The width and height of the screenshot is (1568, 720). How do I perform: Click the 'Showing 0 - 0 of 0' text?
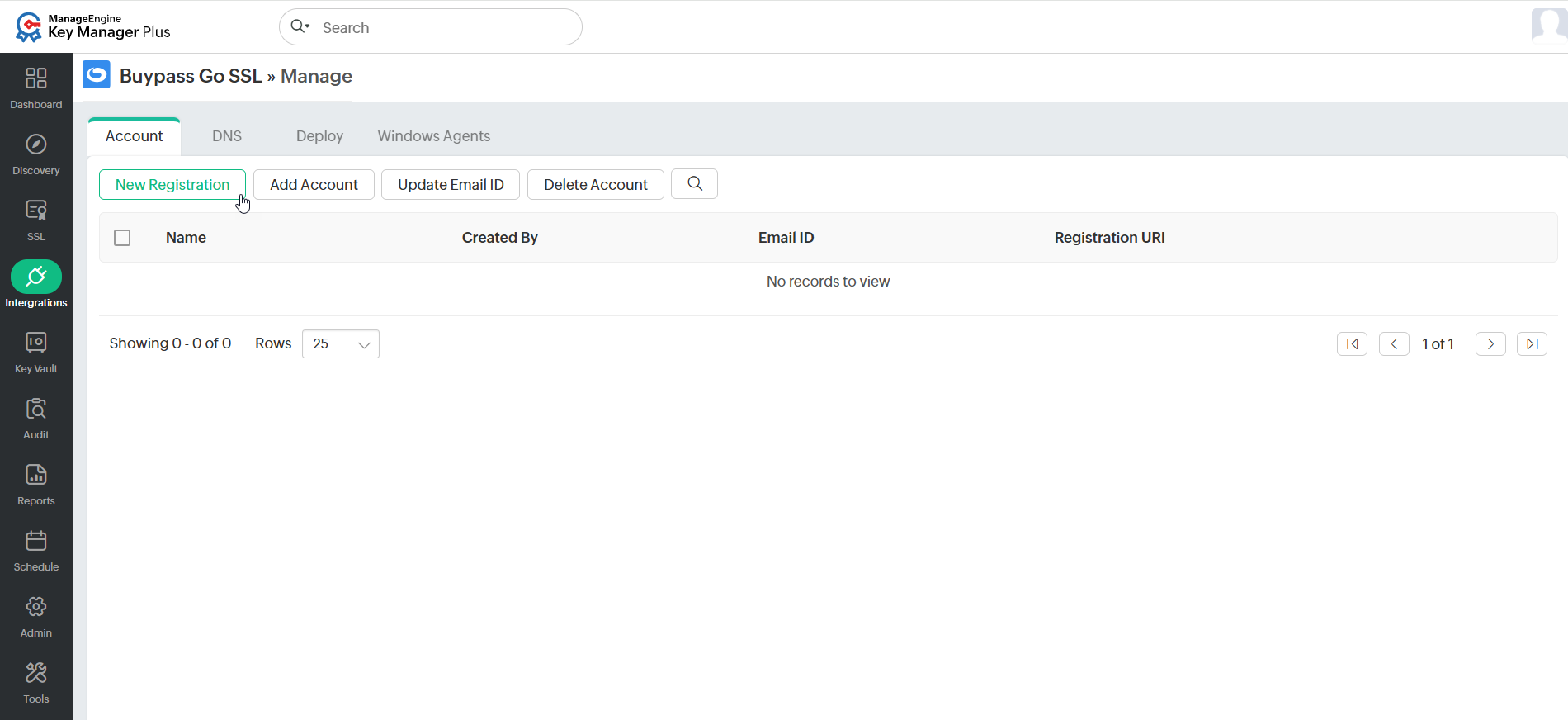coord(170,343)
